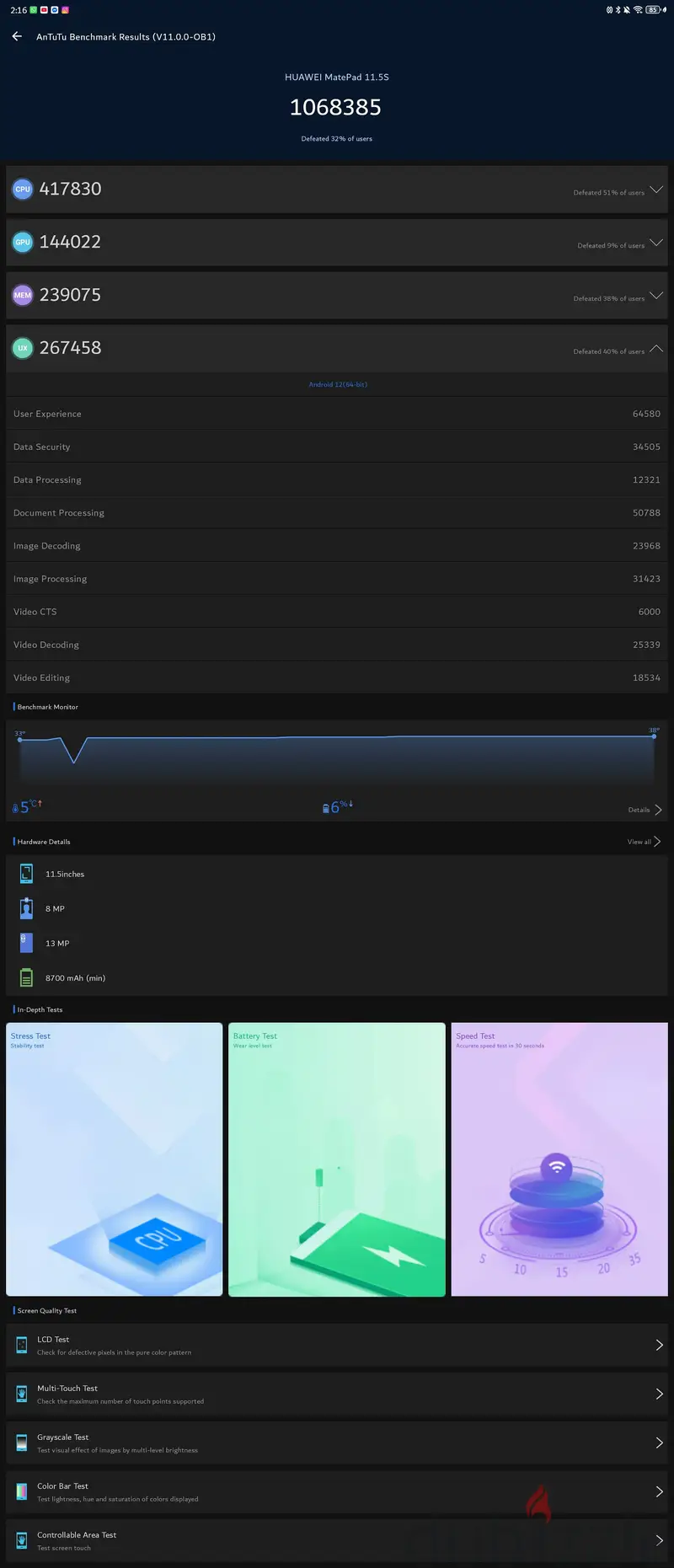Open Benchmark Monitor Details link
This screenshot has width=674, height=1568.
tap(639, 810)
